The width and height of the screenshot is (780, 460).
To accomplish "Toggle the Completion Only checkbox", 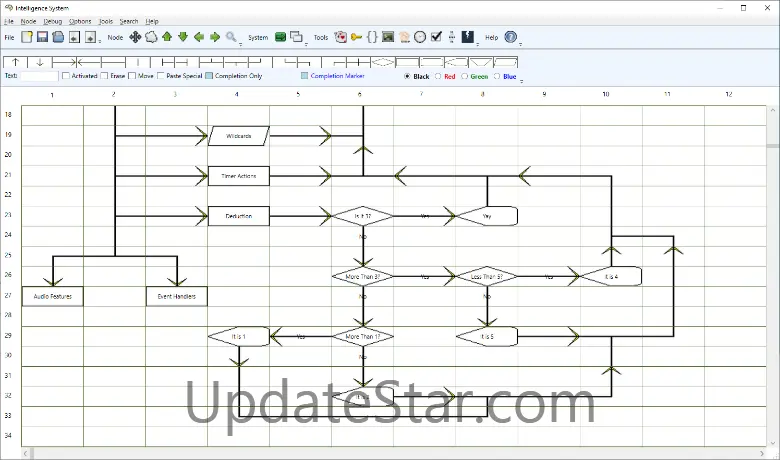I will [209, 76].
